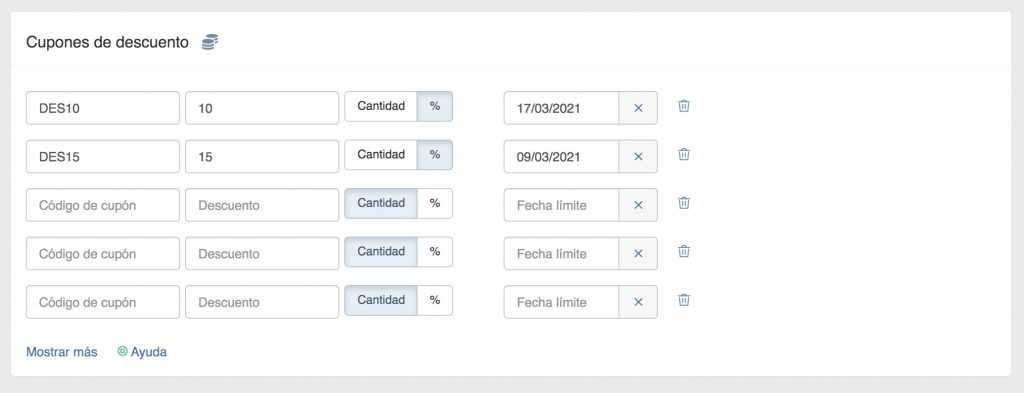
Task: Open the Ayuda help link
Action: click(148, 352)
